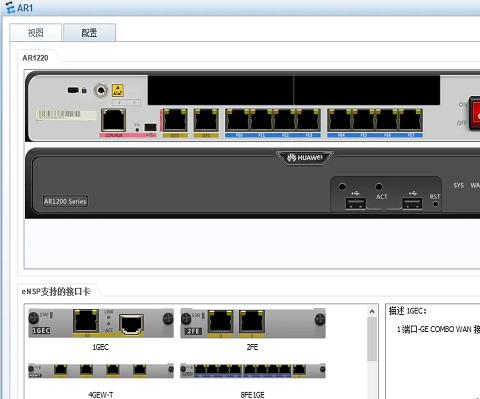Click the right USB port

click(412, 203)
